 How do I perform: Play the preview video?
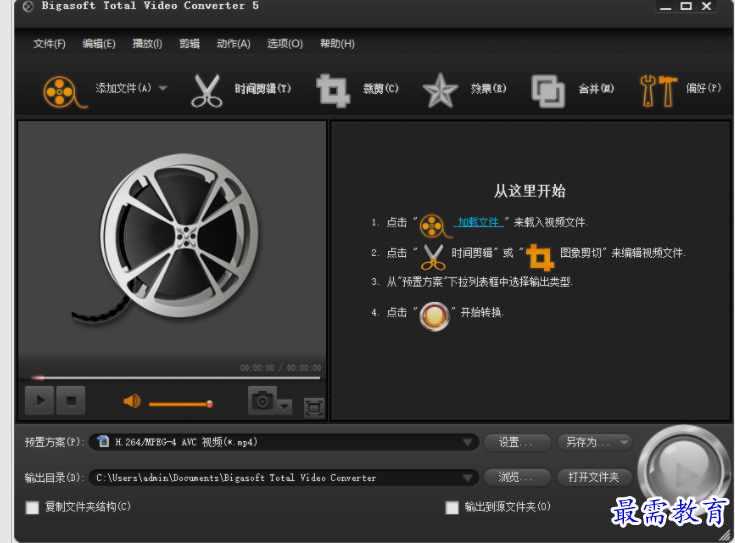coord(39,400)
